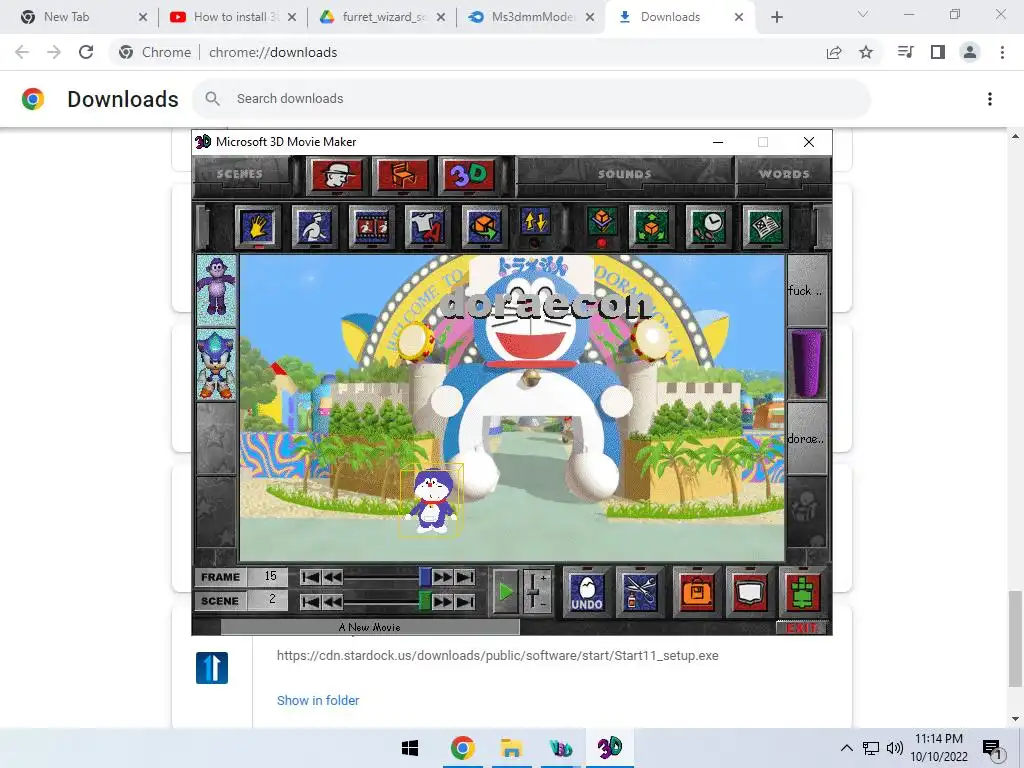Choose the purple gorilla actor thumbnail
This screenshot has height=768, width=1024.
pyautogui.click(x=216, y=289)
